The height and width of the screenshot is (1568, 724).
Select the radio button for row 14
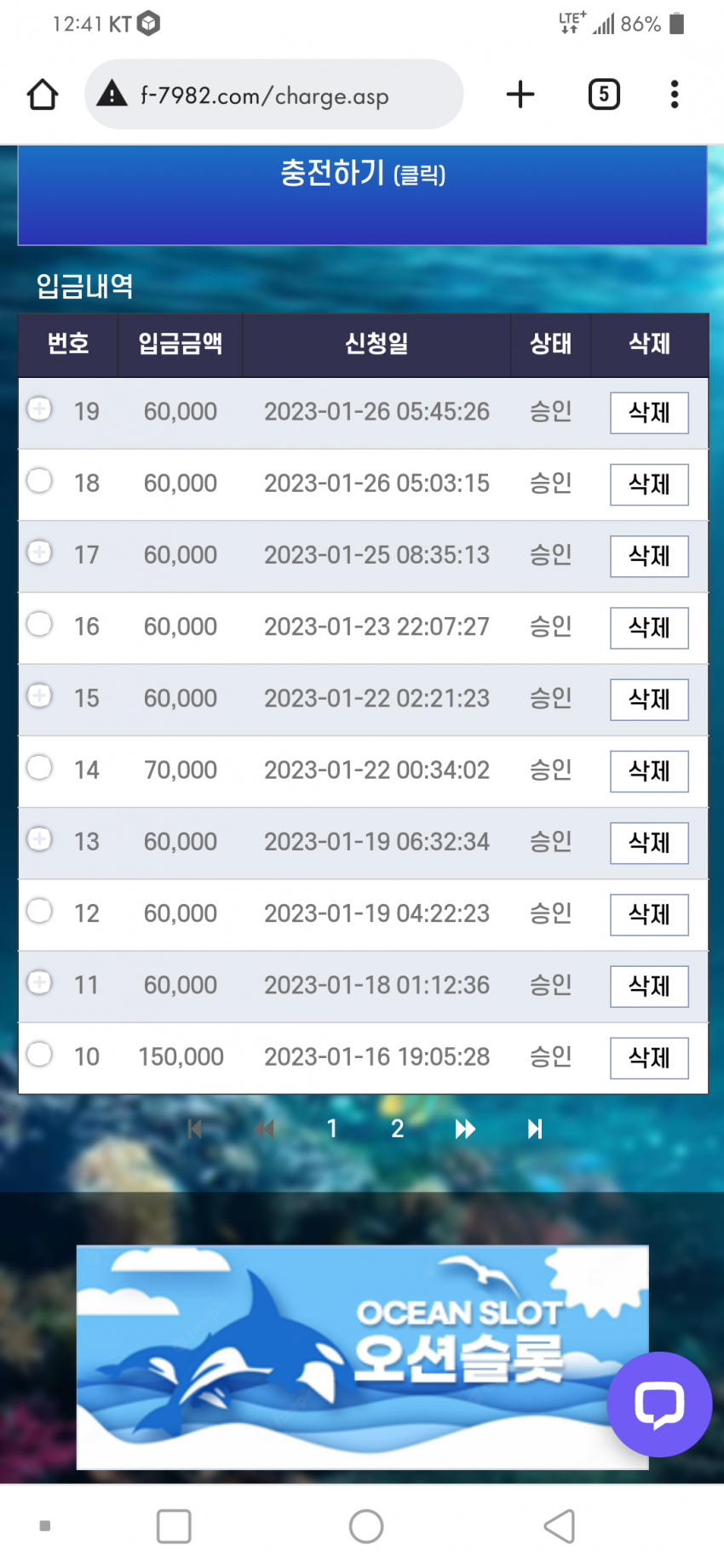[39, 768]
